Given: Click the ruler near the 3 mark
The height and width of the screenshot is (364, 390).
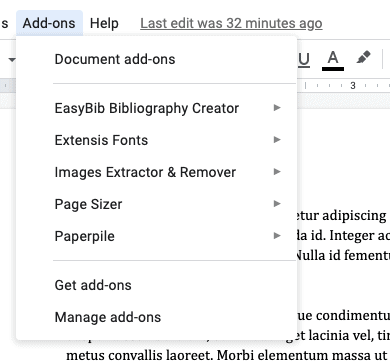Looking at the screenshot, I should point(353,86).
